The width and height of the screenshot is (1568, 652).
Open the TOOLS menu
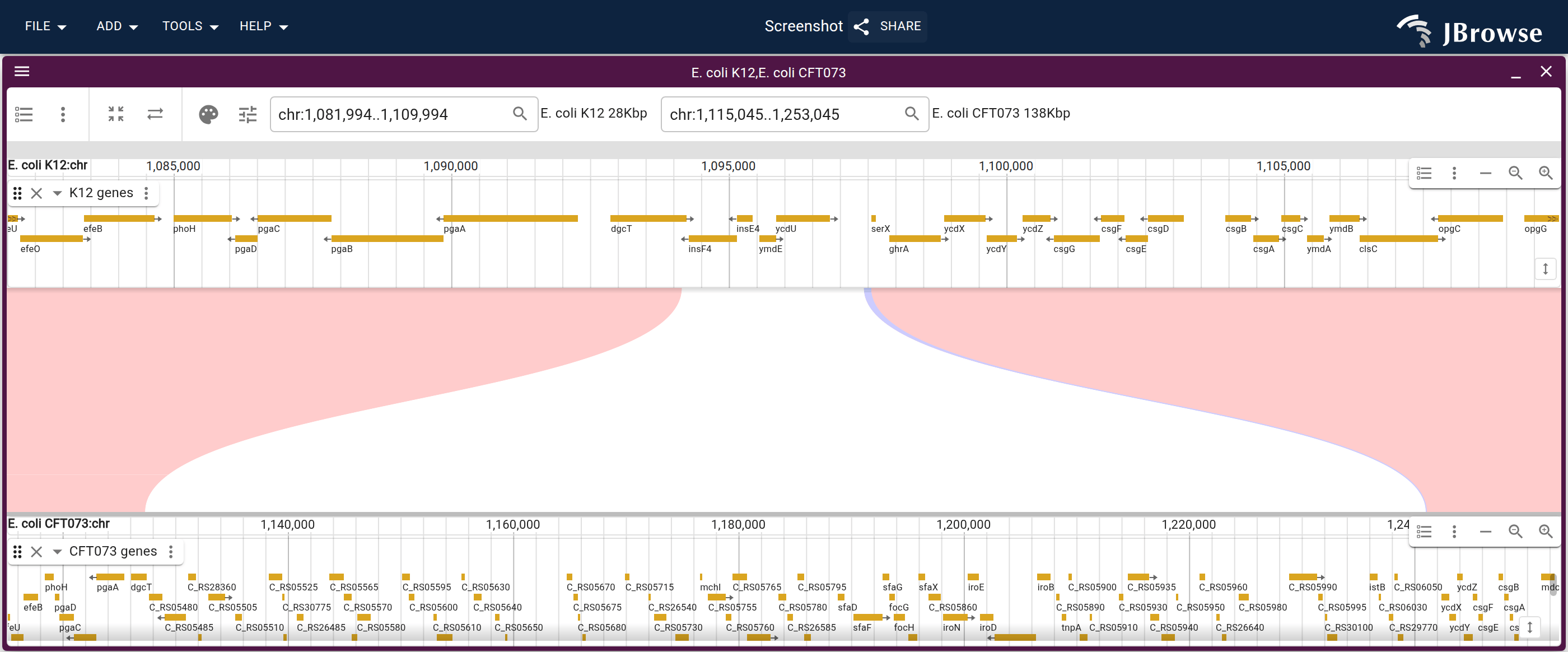189,26
